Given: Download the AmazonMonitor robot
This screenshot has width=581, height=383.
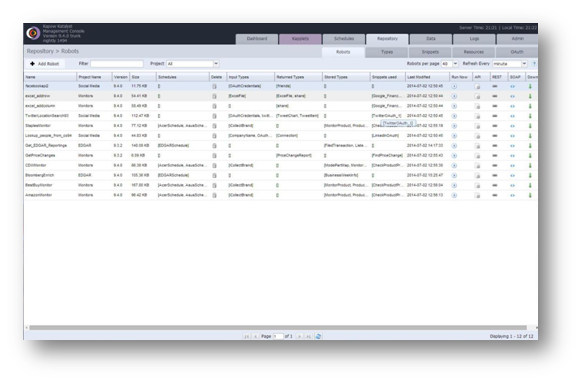Looking at the screenshot, I should pos(530,195).
